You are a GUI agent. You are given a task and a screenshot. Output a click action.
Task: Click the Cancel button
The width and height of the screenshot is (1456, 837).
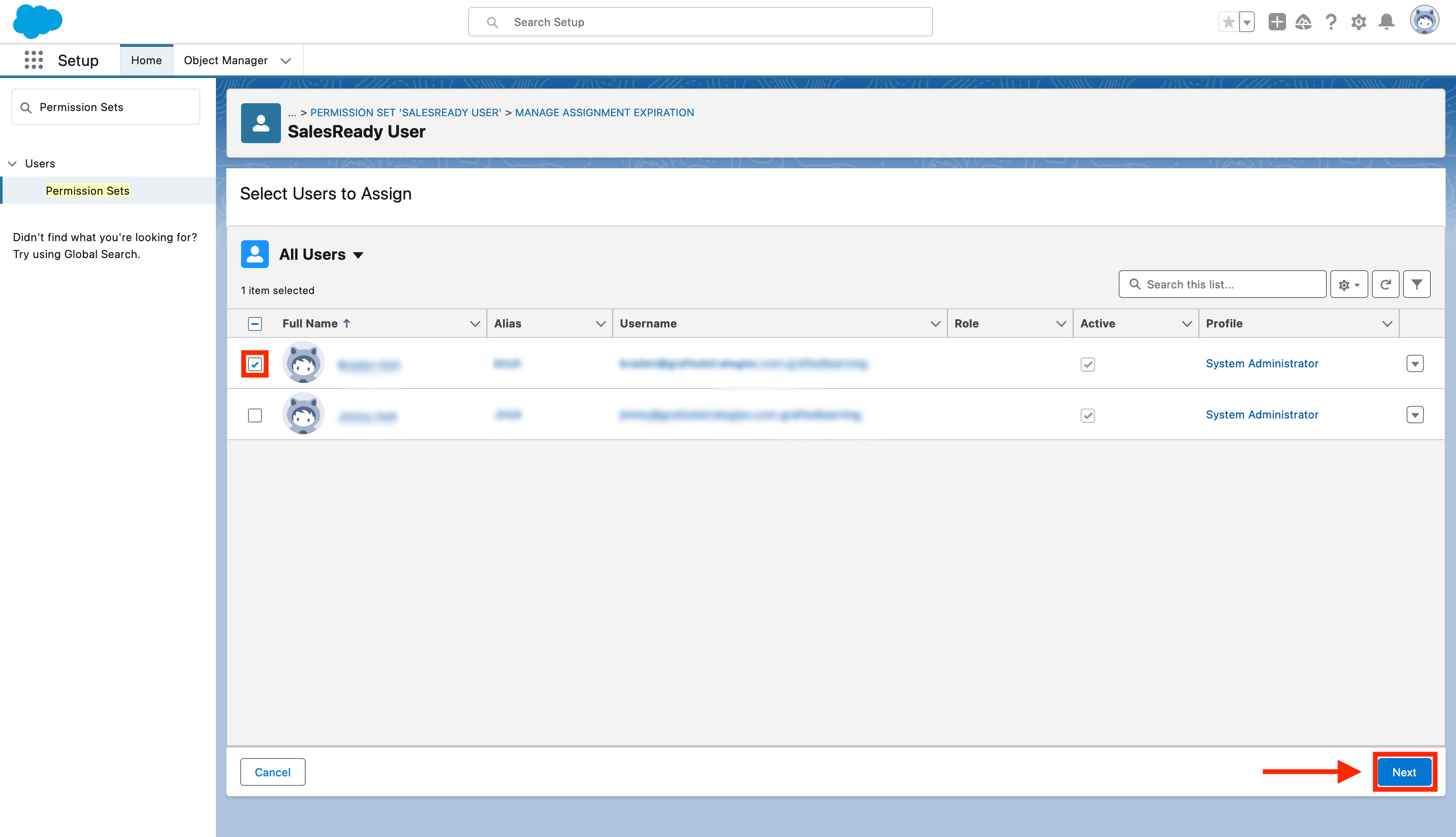(x=272, y=772)
